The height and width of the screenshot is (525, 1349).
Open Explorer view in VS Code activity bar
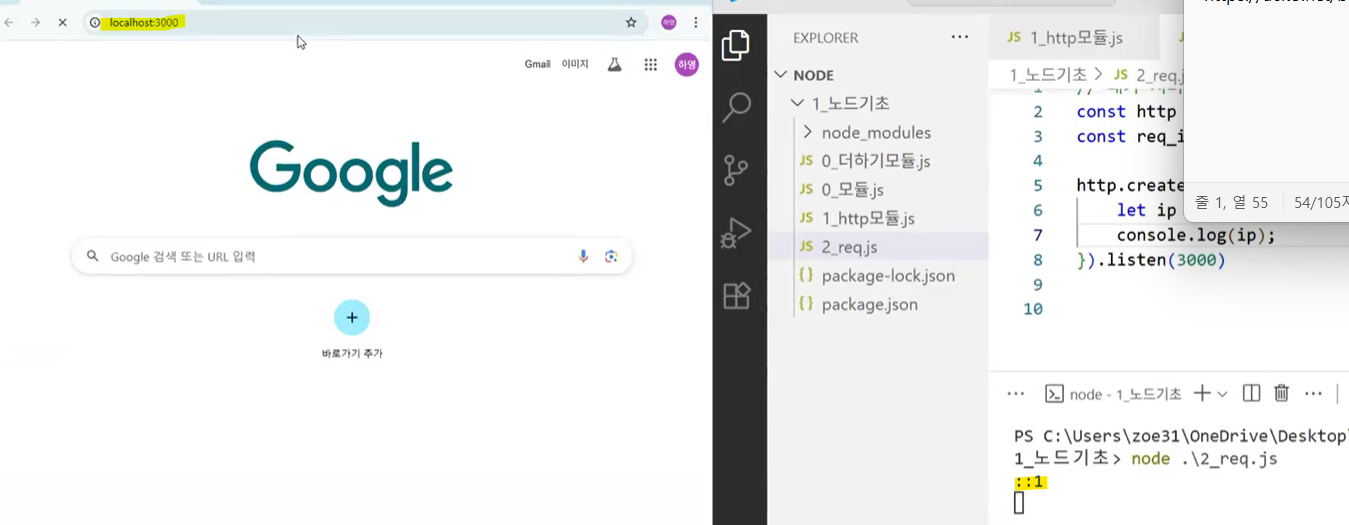coord(736,45)
